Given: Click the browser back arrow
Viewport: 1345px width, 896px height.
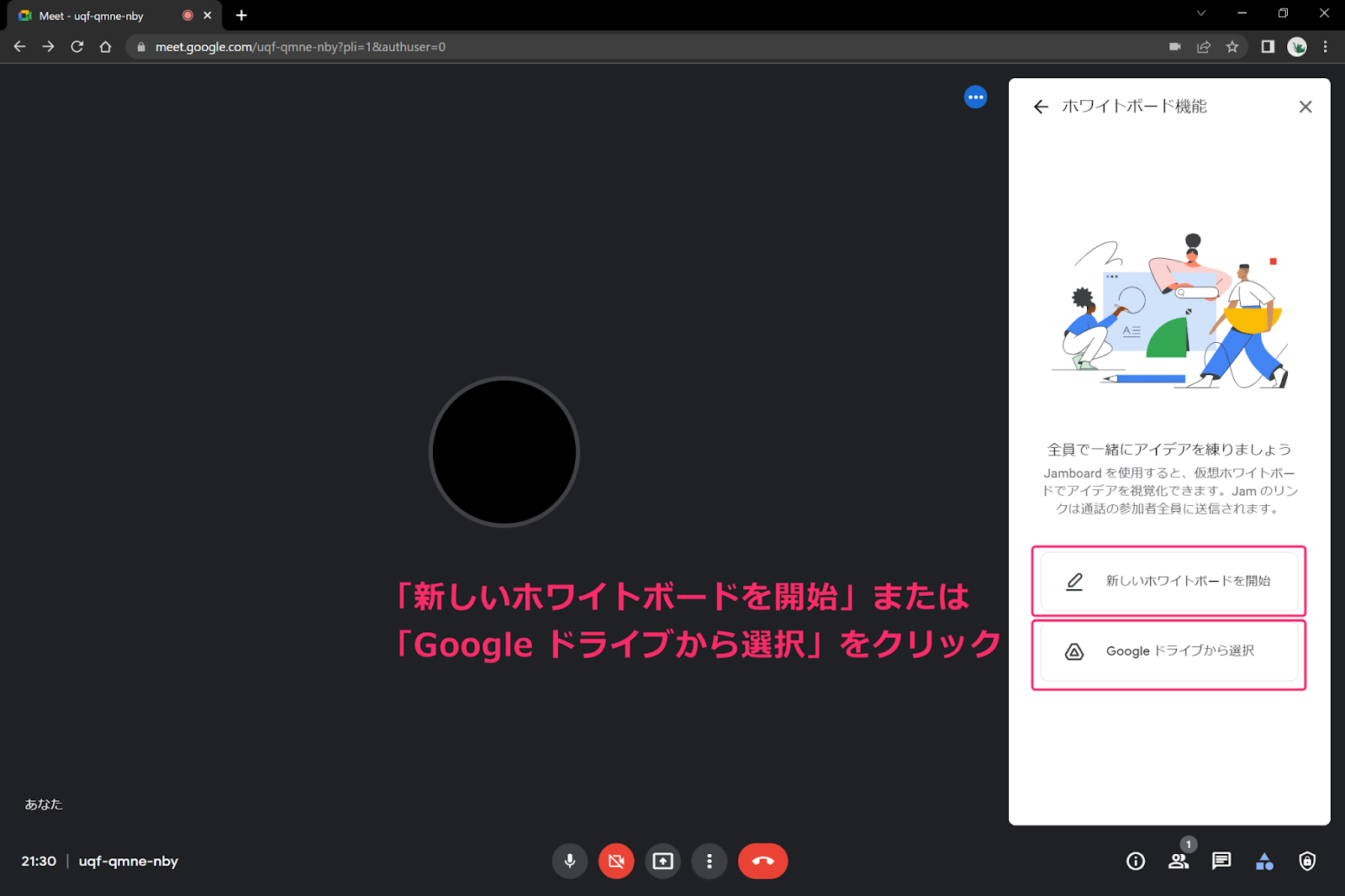Looking at the screenshot, I should (x=20, y=47).
